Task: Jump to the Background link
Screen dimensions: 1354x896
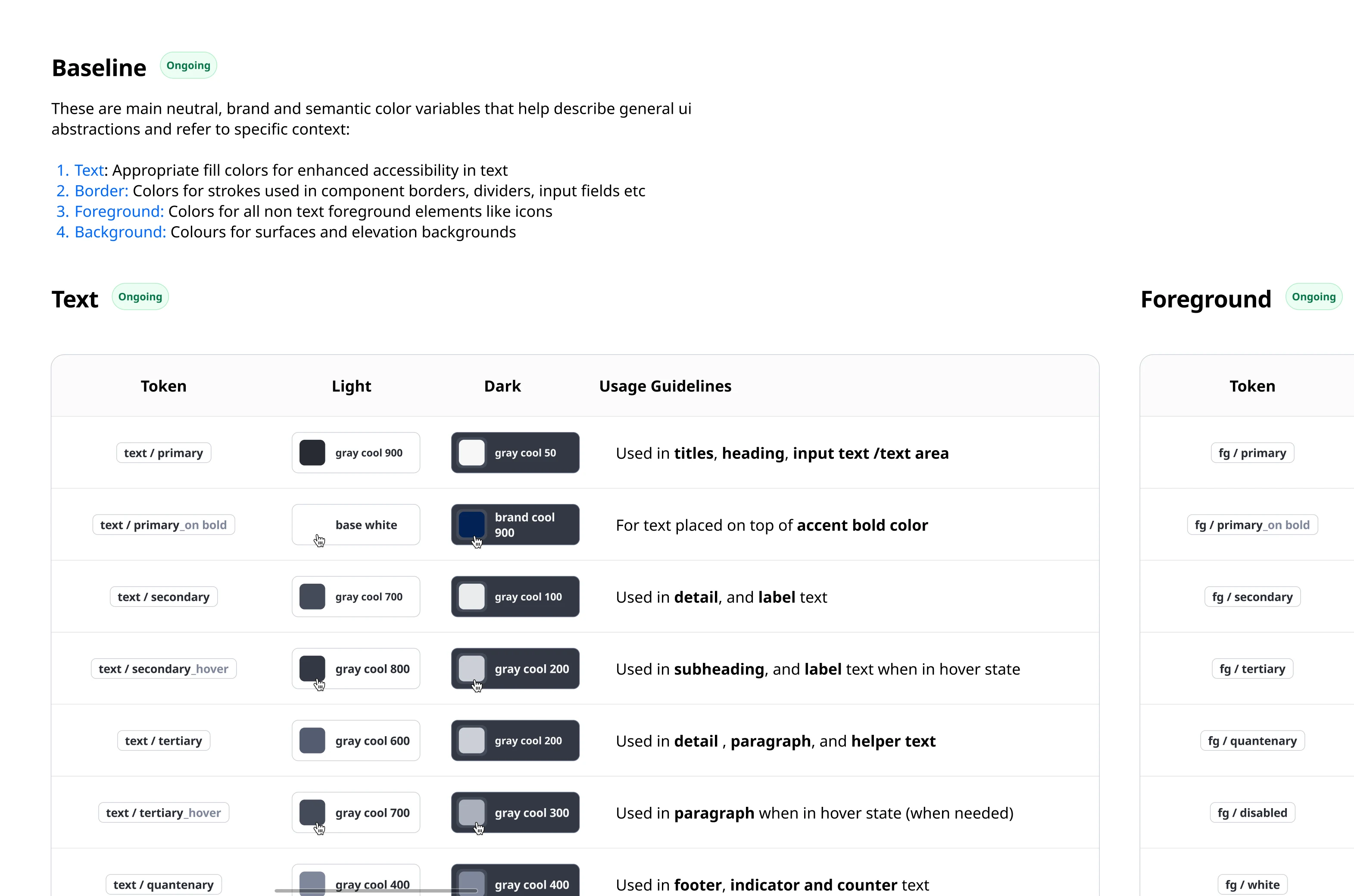Action: [119, 232]
